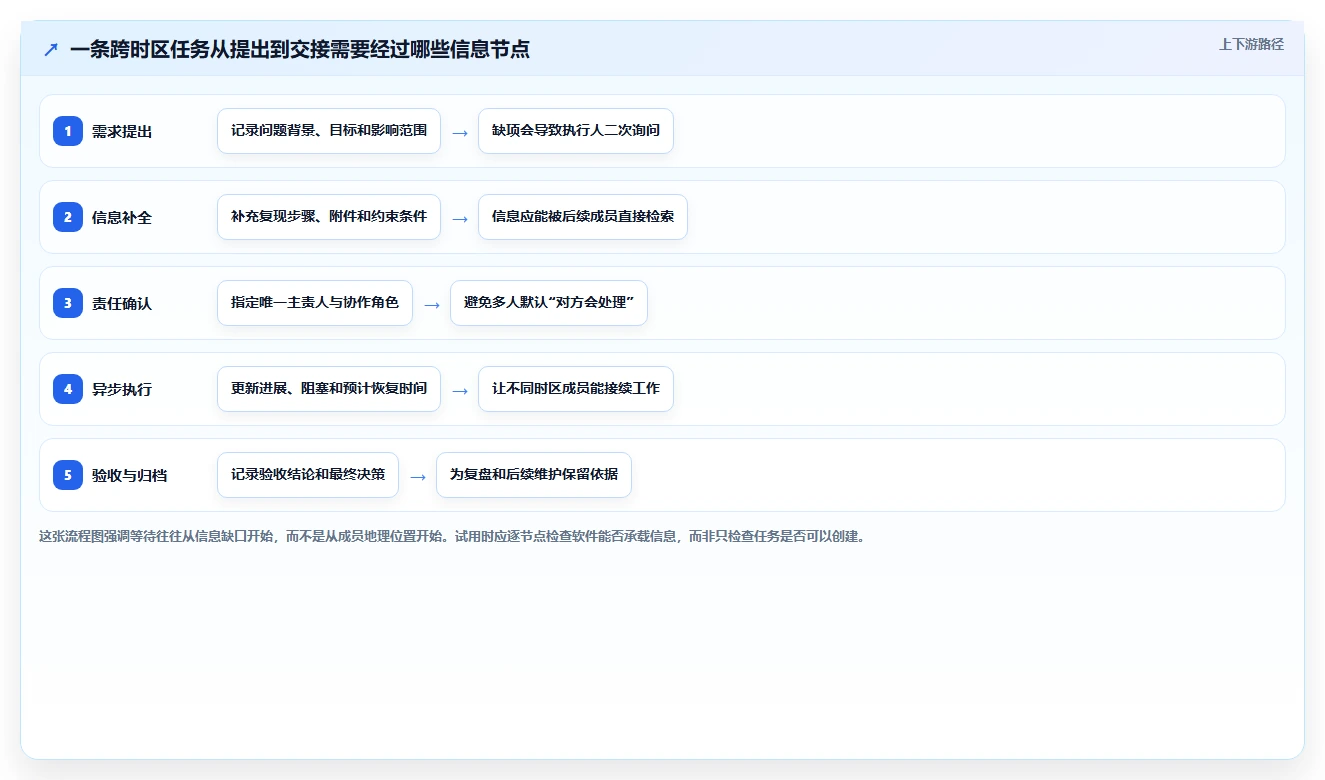Click the 避免多人默认“对方会处理” box

549,303
